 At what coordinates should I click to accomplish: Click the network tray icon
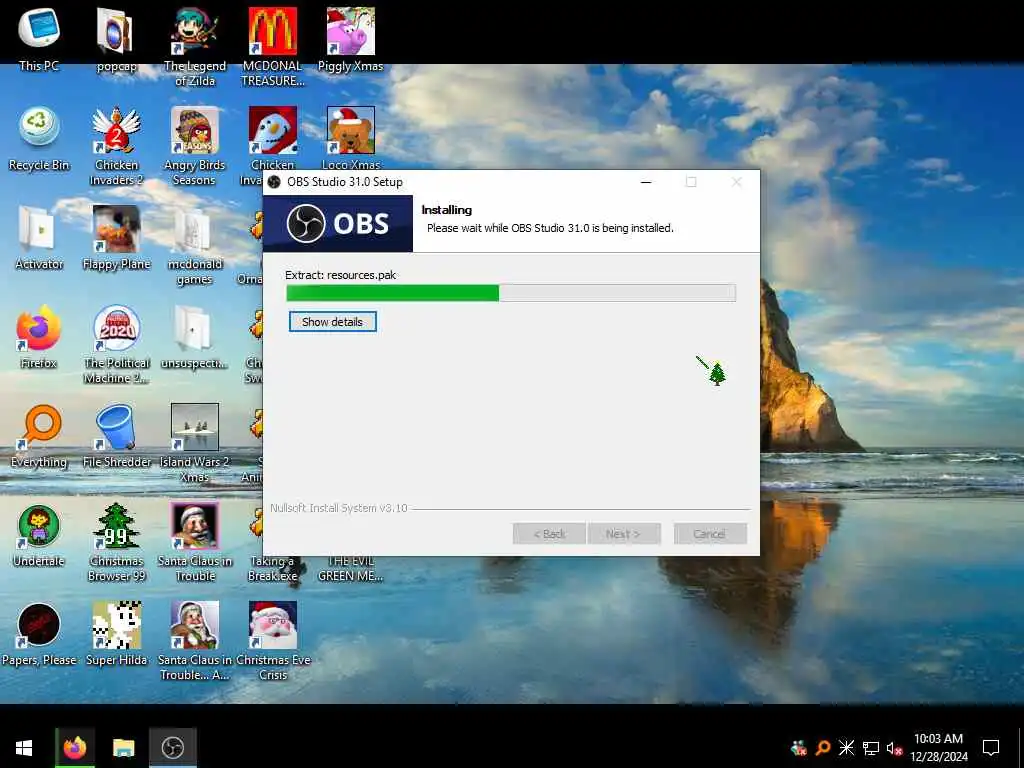tap(871, 748)
